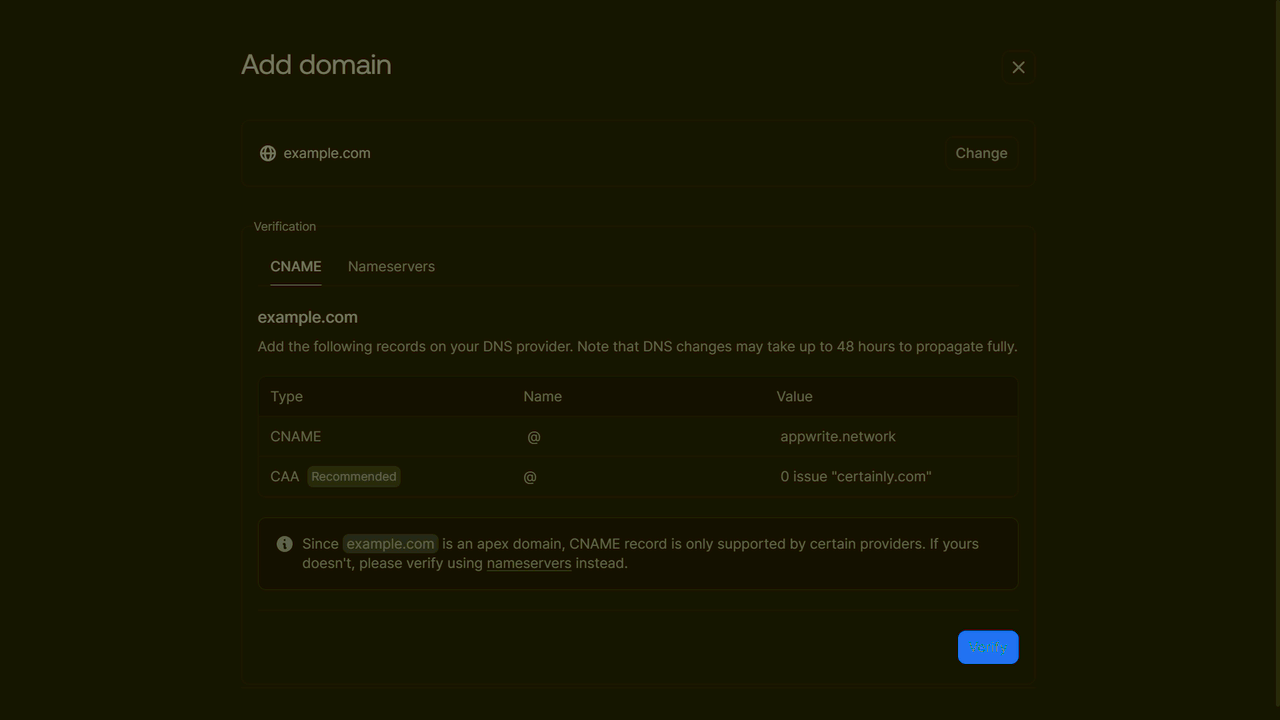Click the info icon in the apex domain notice
The width and height of the screenshot is (1280, 720).
[284, 544]
